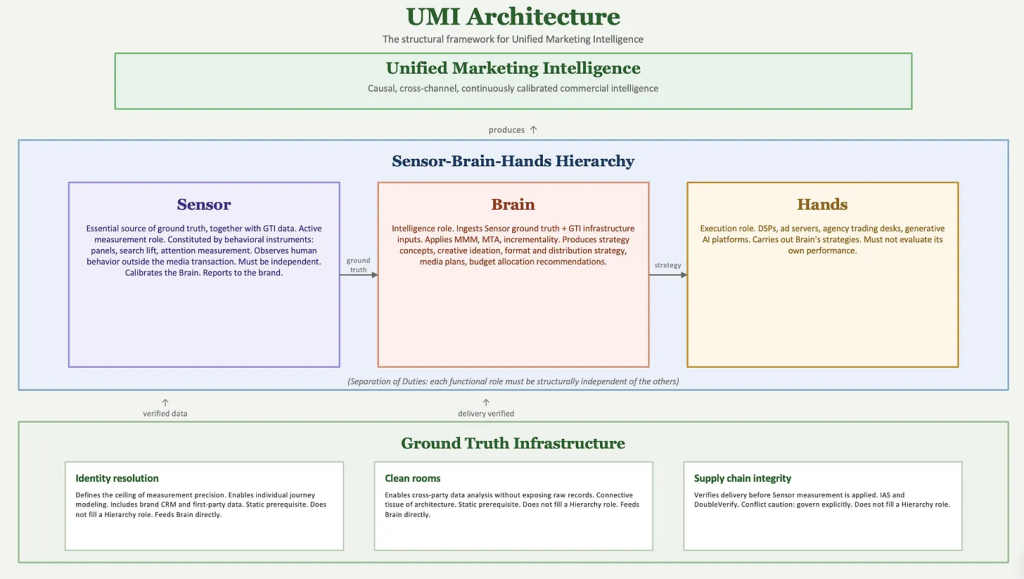Open the Supply chain integrity card
1024x579 pixels.
(x=823, y=506)
